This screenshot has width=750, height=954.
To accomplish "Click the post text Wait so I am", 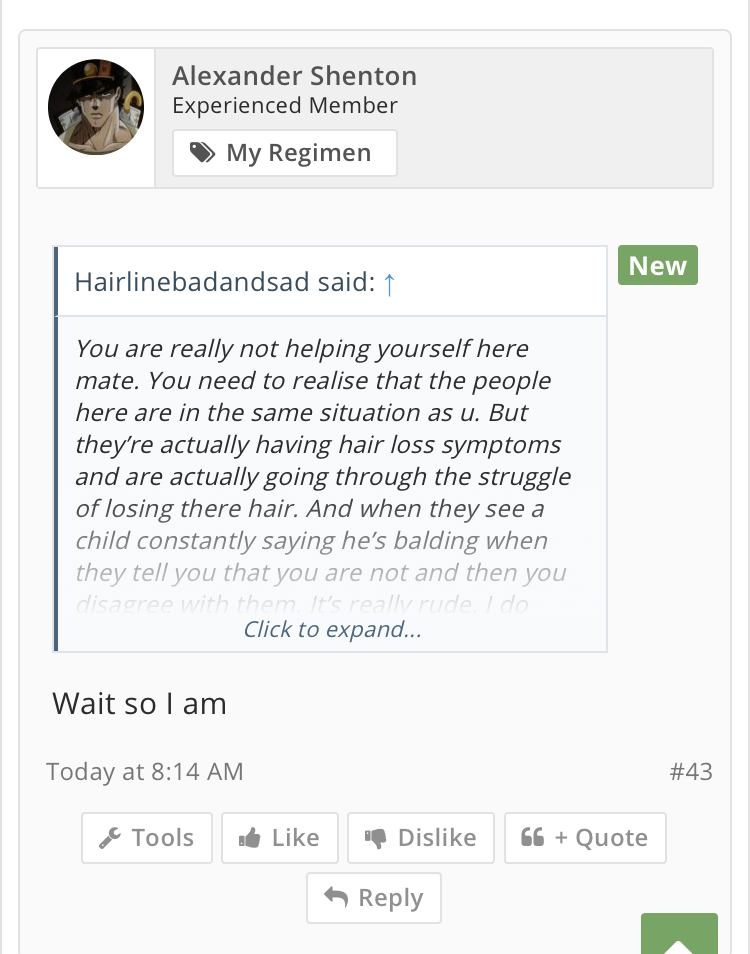I will coord(140,704).
